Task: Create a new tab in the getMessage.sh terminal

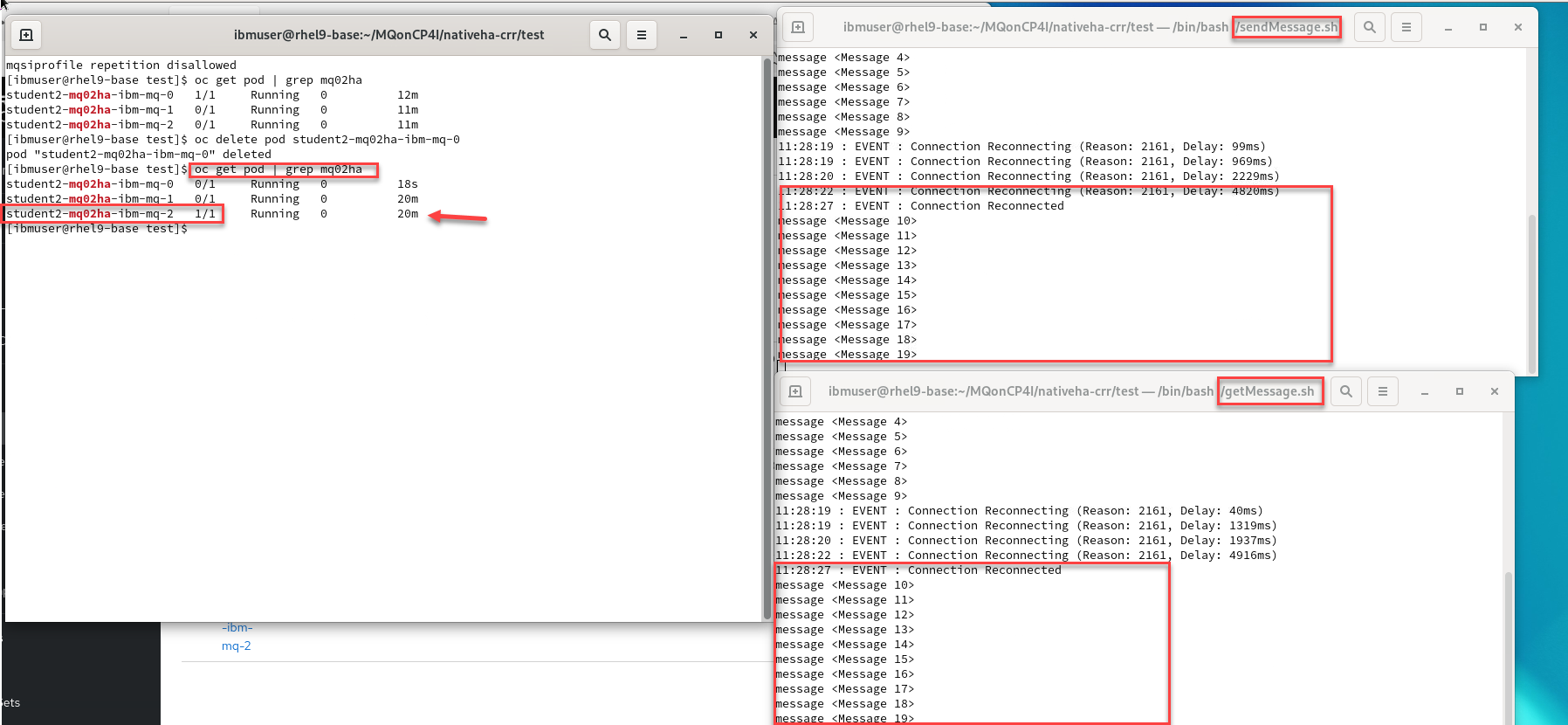Action: pos(795,391)
